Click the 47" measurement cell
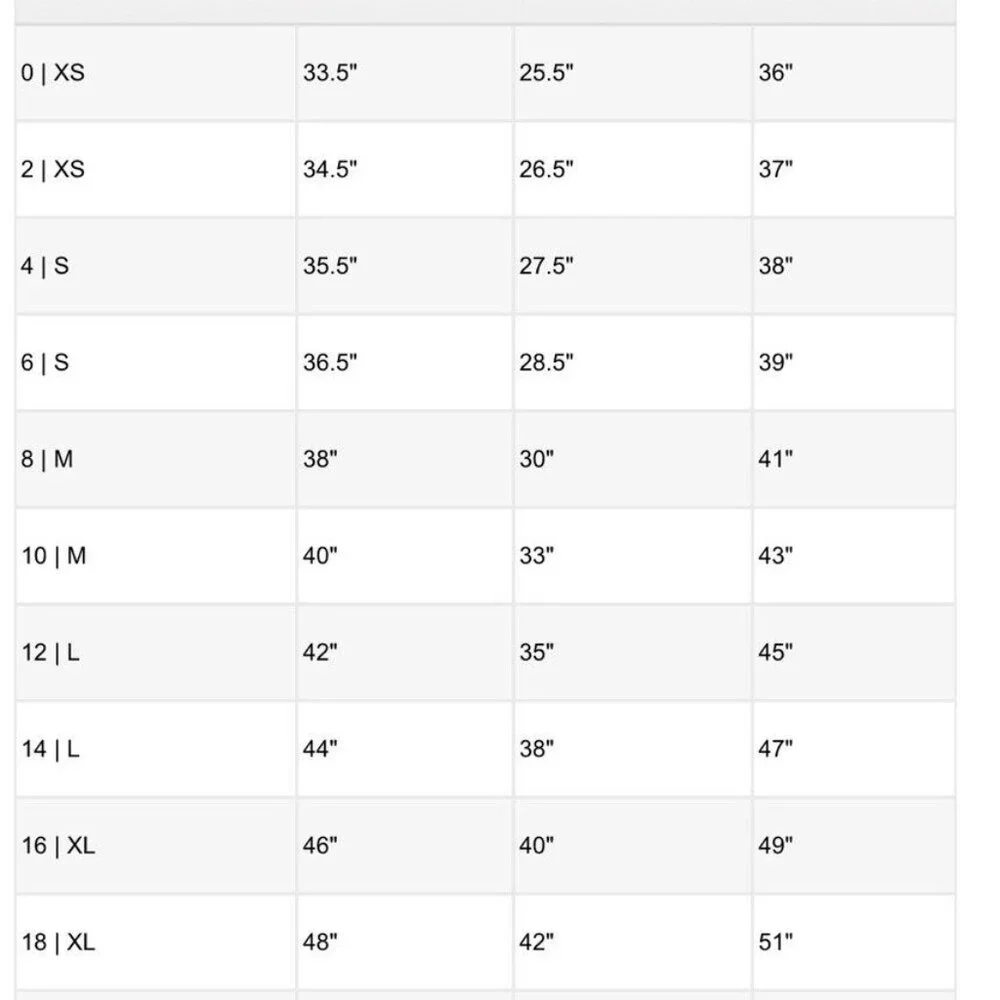 pyautogui.click(x=854, y=749)
